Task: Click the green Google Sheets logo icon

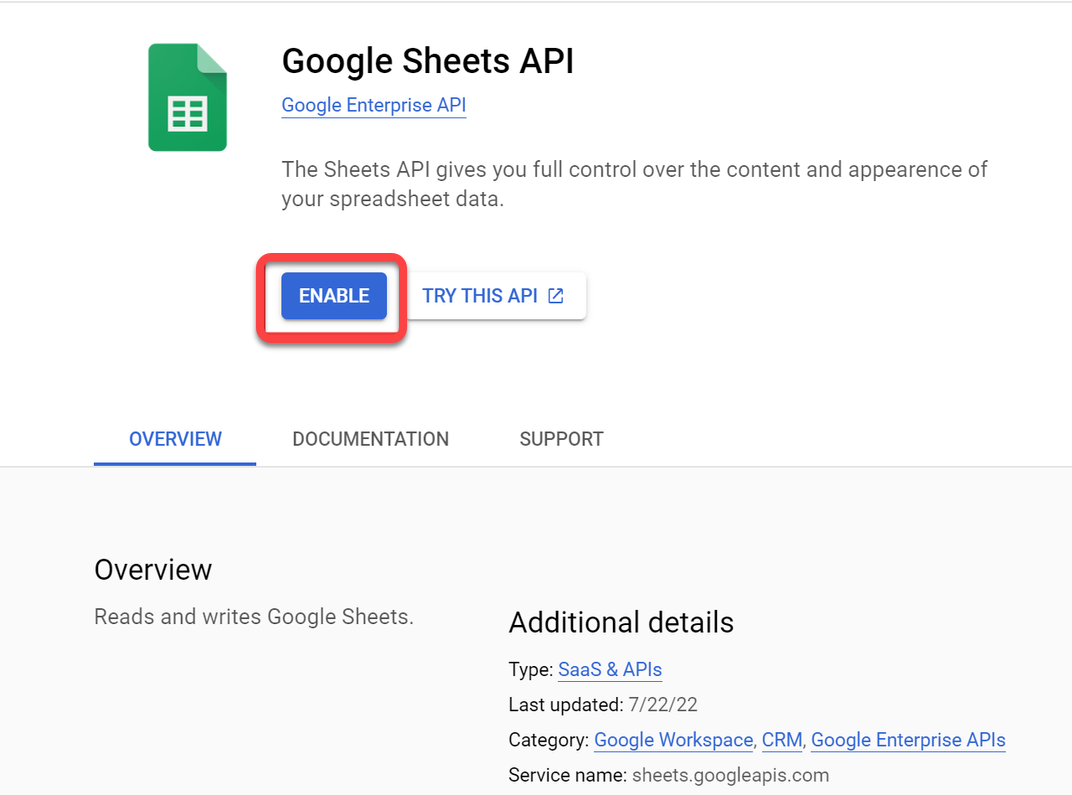Action: click(x=187, y=97)
